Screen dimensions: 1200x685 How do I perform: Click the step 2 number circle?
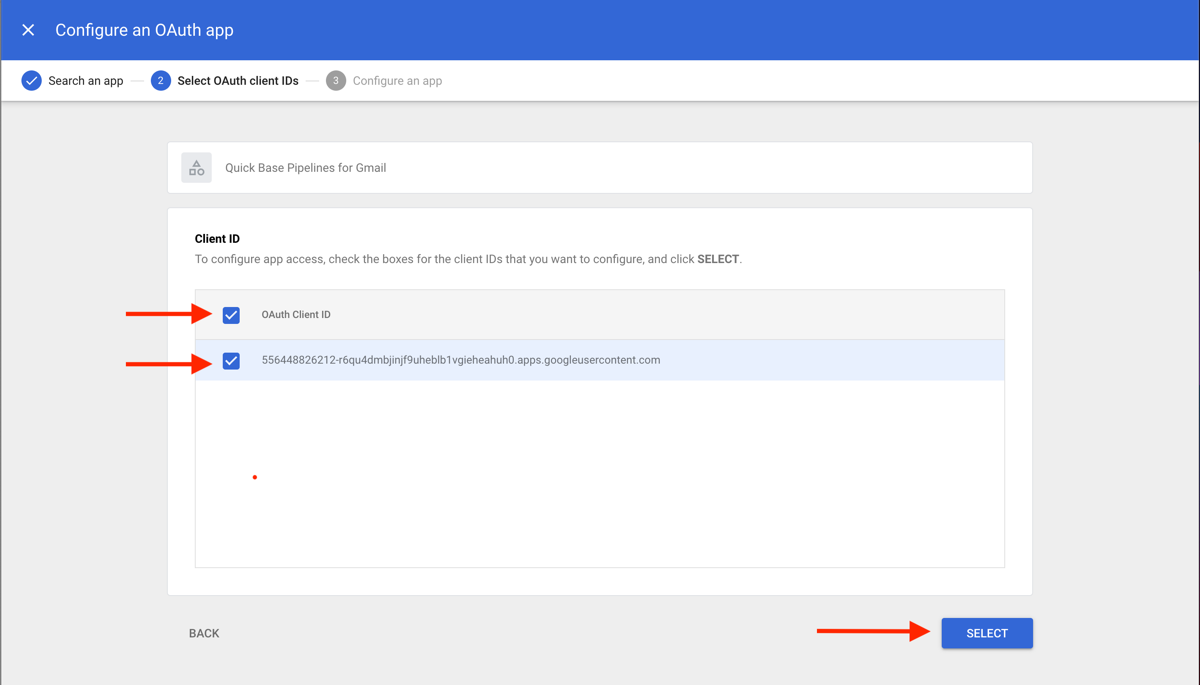point(161,81)
